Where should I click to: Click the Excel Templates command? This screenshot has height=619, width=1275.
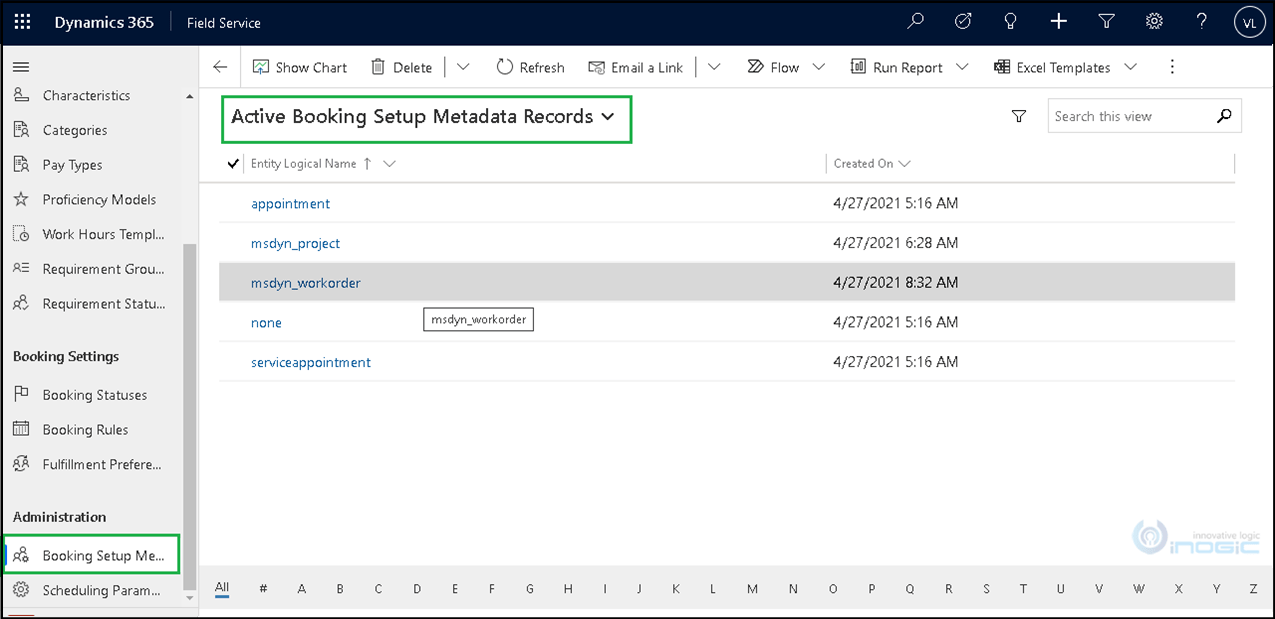pos(1052,67)
